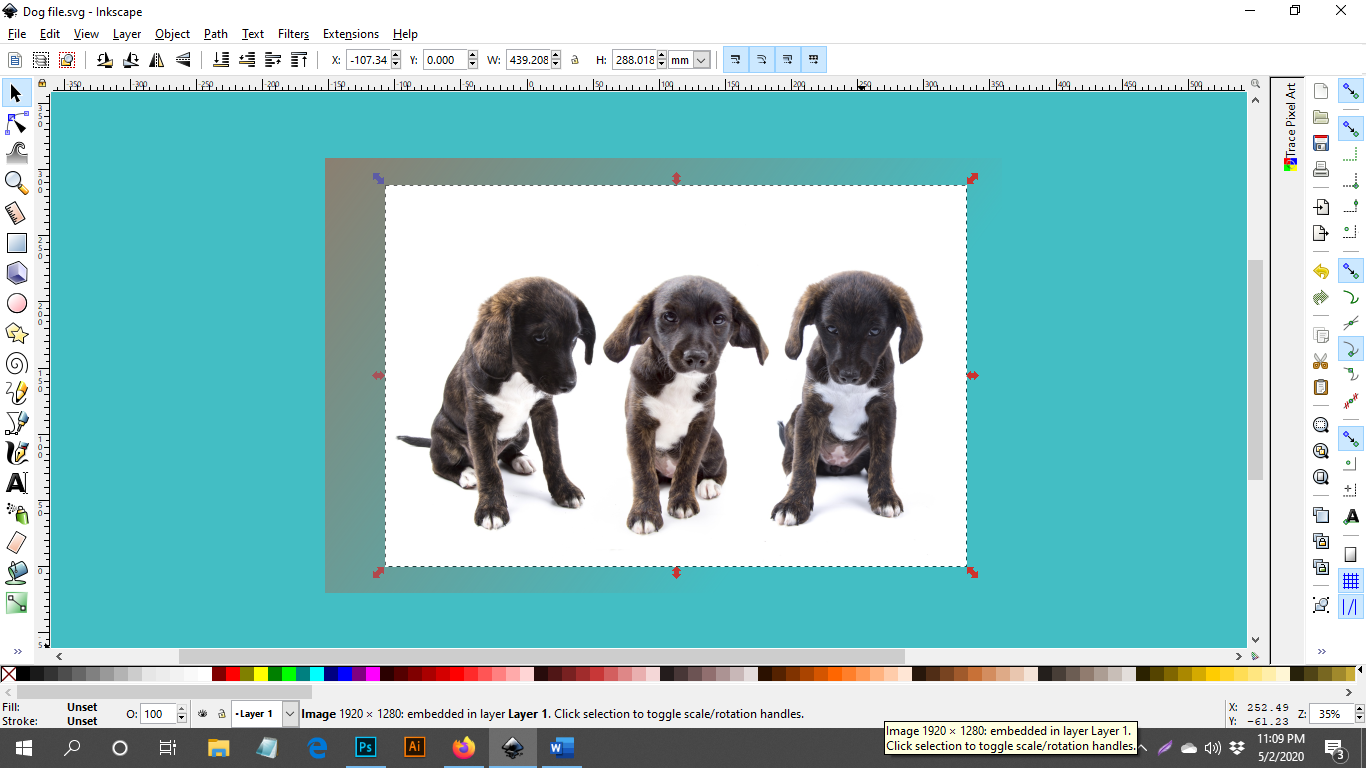Toggle the width/height lock ratio
1366x768 pixels.
pos(575,60)
